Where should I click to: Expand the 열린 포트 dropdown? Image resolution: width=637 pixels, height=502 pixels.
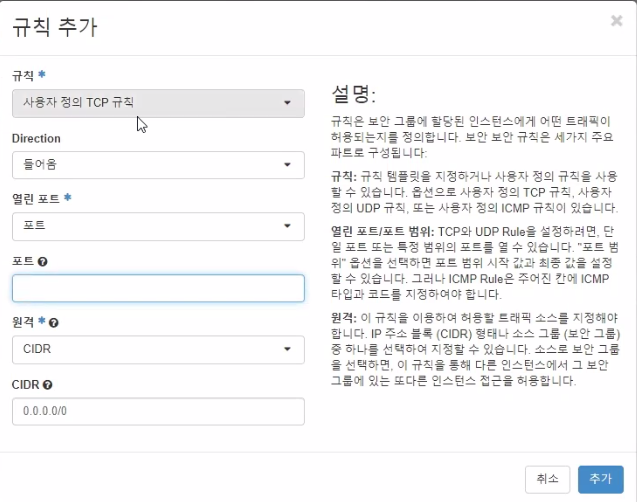tap(158, 226)
